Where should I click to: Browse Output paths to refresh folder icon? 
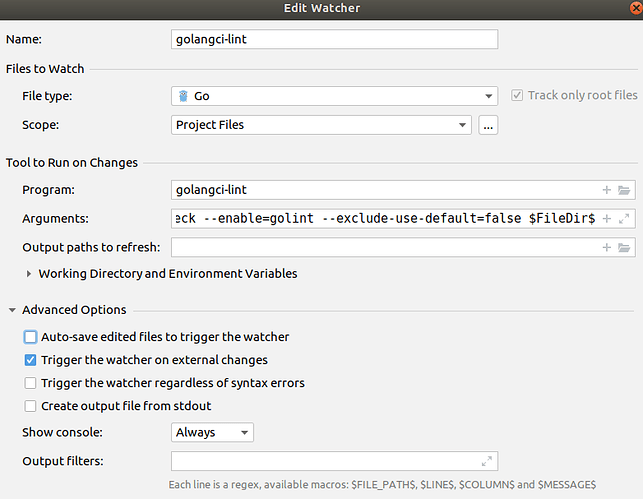624,247
